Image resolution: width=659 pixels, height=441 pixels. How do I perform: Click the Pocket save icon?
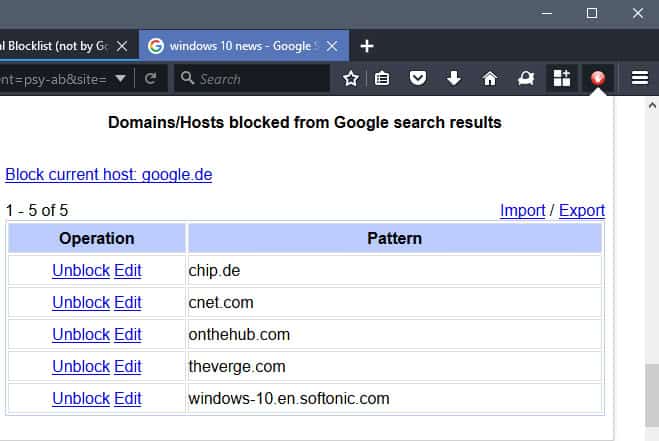[x=418, y=78]
